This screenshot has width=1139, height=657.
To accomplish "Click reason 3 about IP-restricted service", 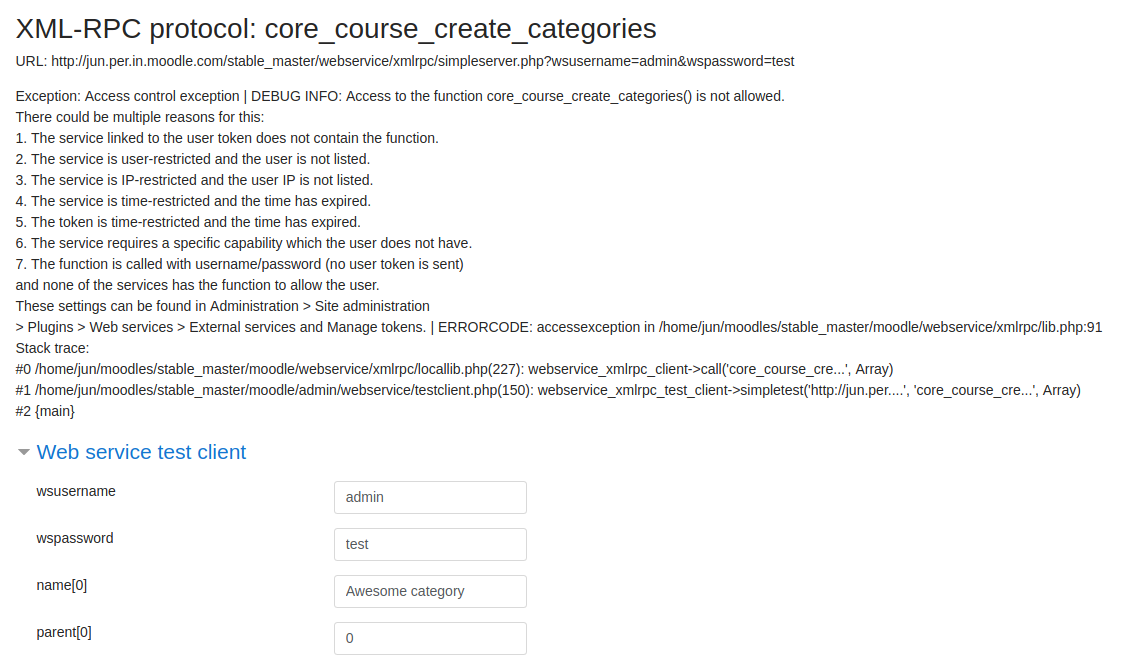I will (194, 180).
